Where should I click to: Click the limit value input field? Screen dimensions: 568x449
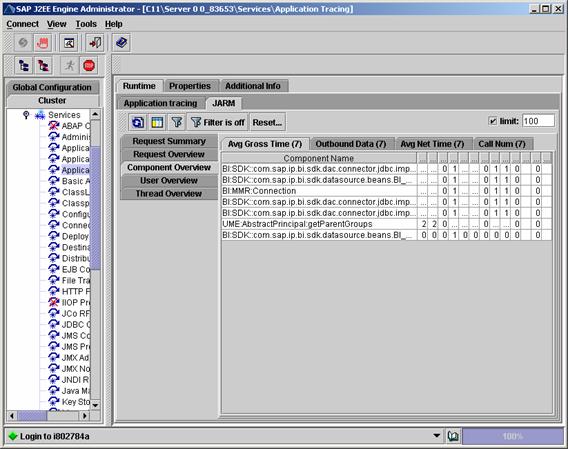point(538,121)
